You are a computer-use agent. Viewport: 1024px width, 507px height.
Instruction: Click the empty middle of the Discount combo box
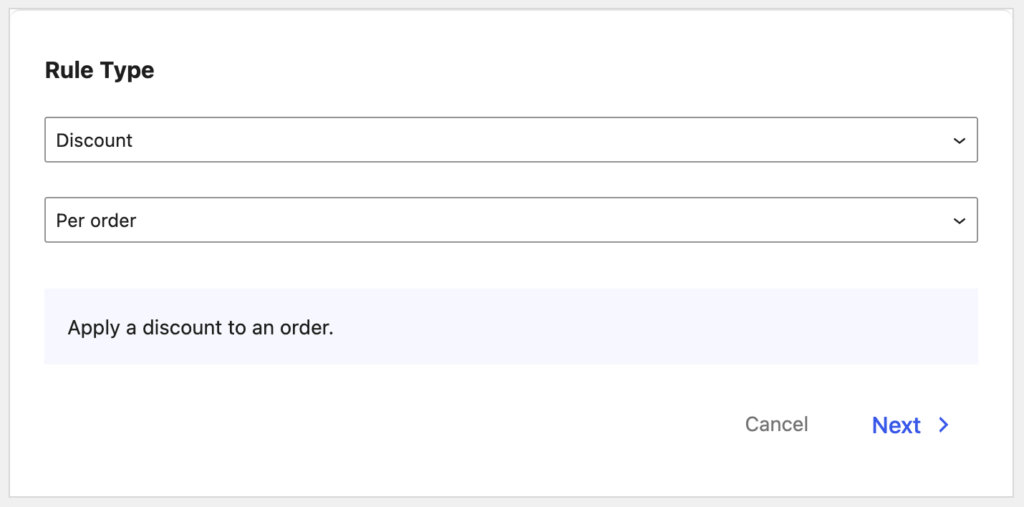click(540, 140)
